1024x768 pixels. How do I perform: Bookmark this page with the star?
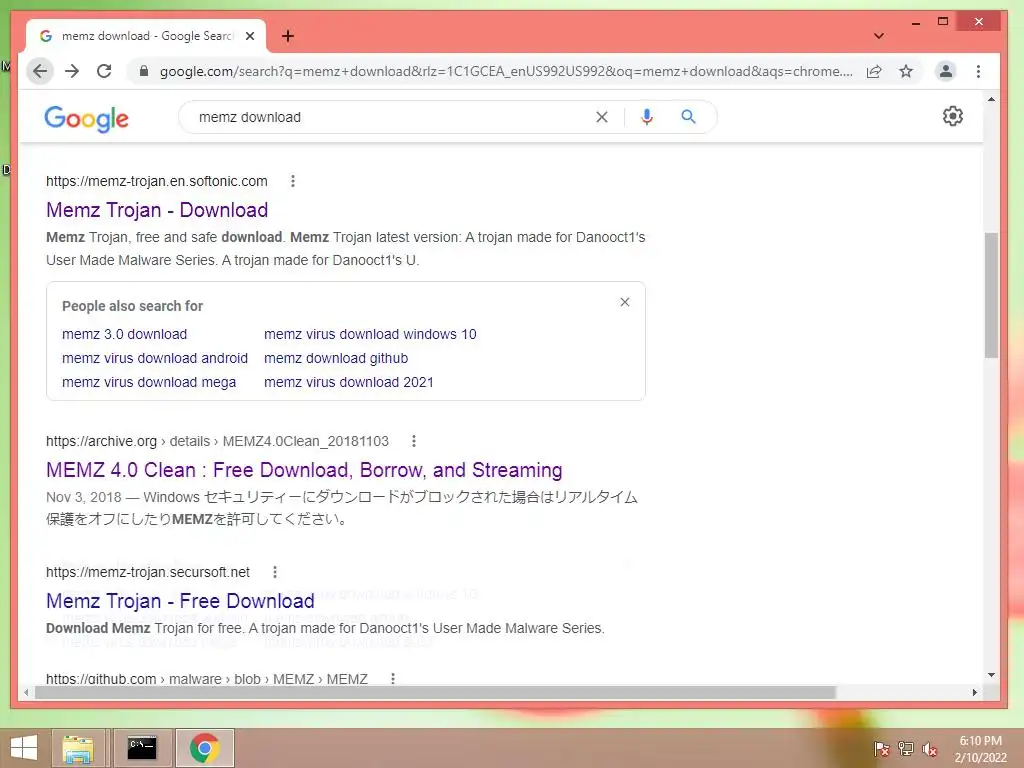pos(906,71)
